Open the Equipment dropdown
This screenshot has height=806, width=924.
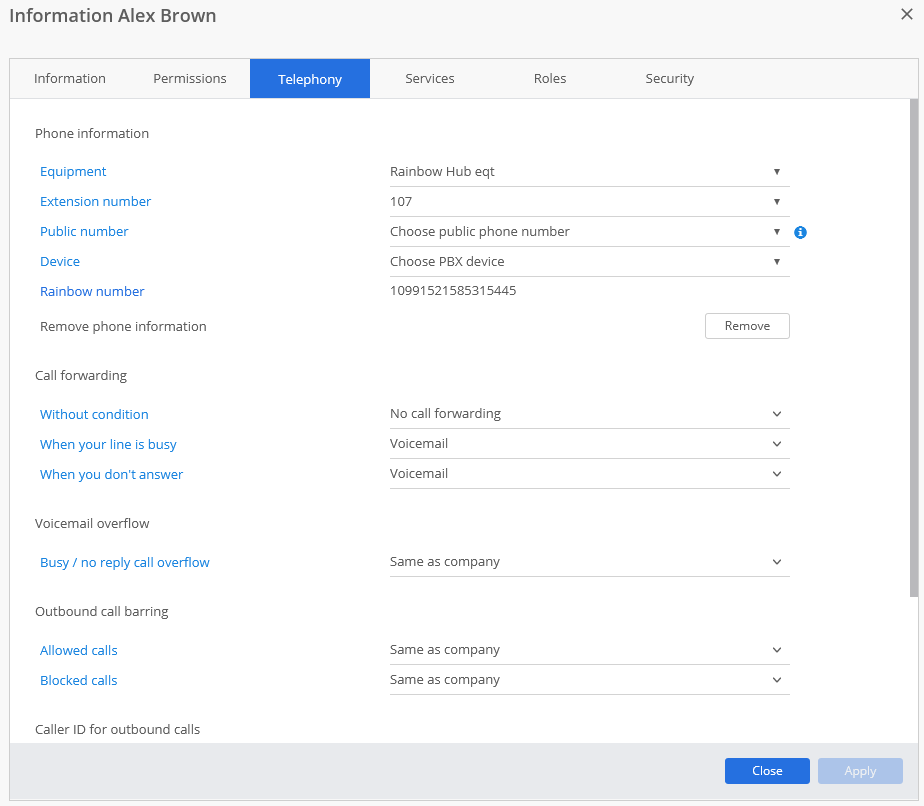[x=589, y=171]
